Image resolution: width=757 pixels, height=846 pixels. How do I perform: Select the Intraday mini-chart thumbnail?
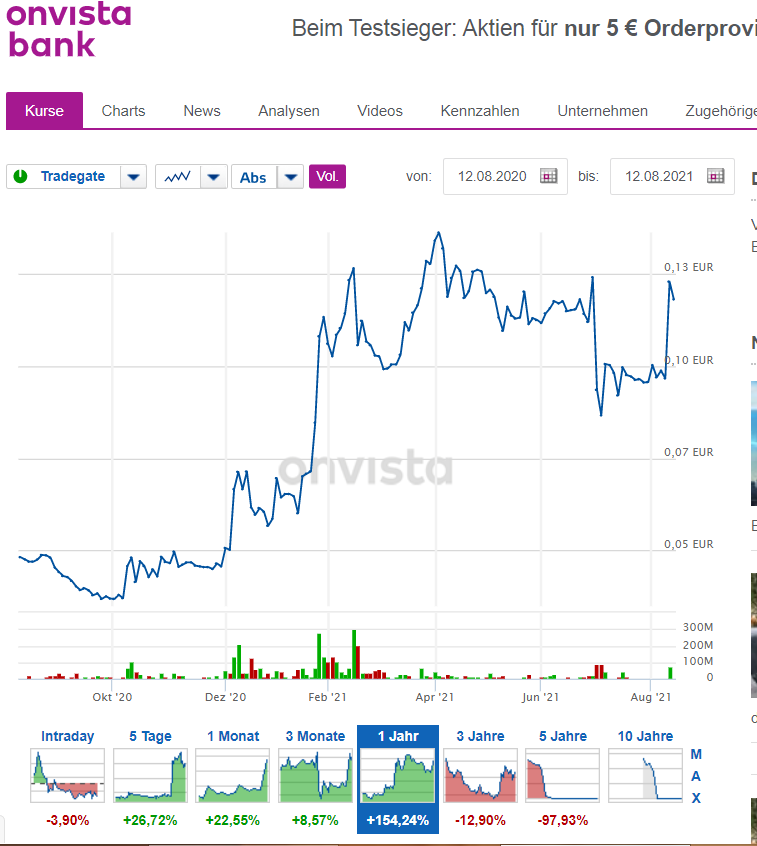(x=67, y=775)
